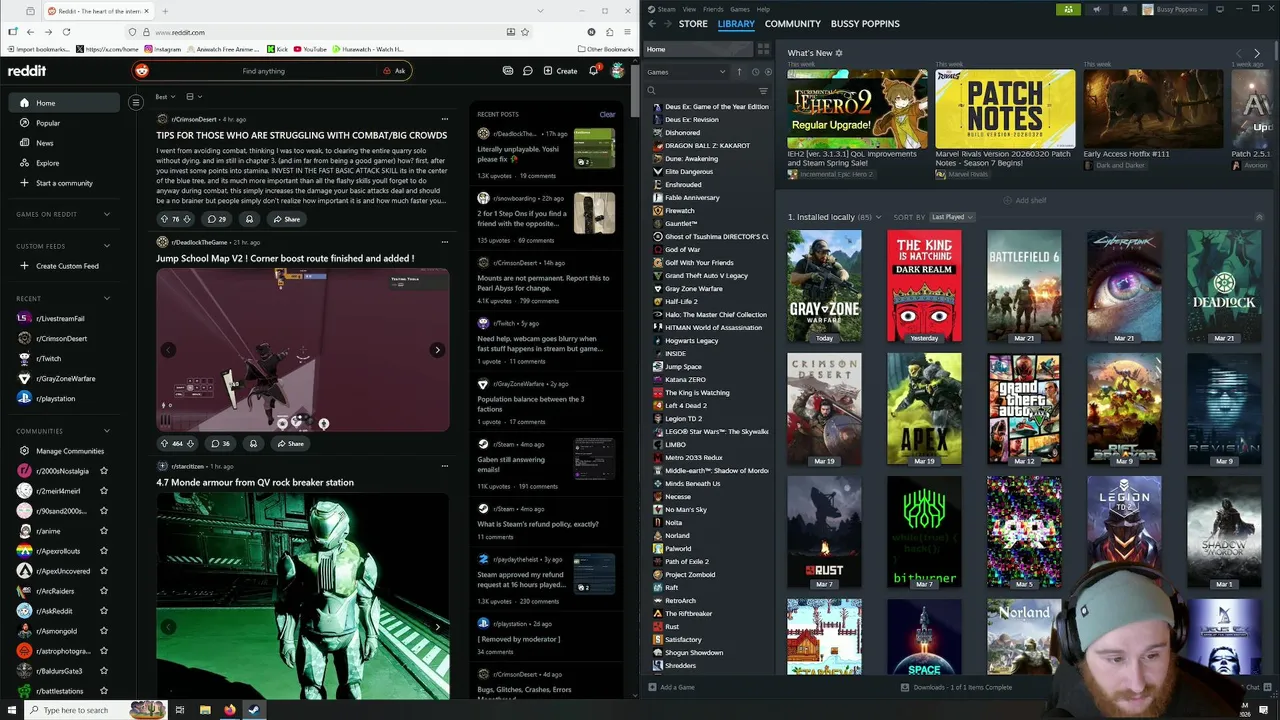This screenshot has height=720, width=1280.
Task: Open Reddit notifications bell
Action: click(x=593, y=71)
